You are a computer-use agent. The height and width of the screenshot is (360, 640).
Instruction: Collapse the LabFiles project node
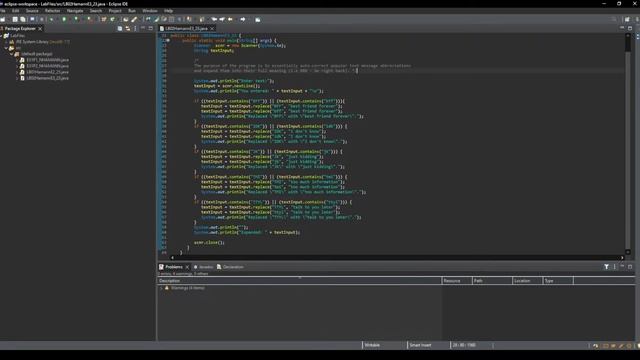tap(2, 36)
